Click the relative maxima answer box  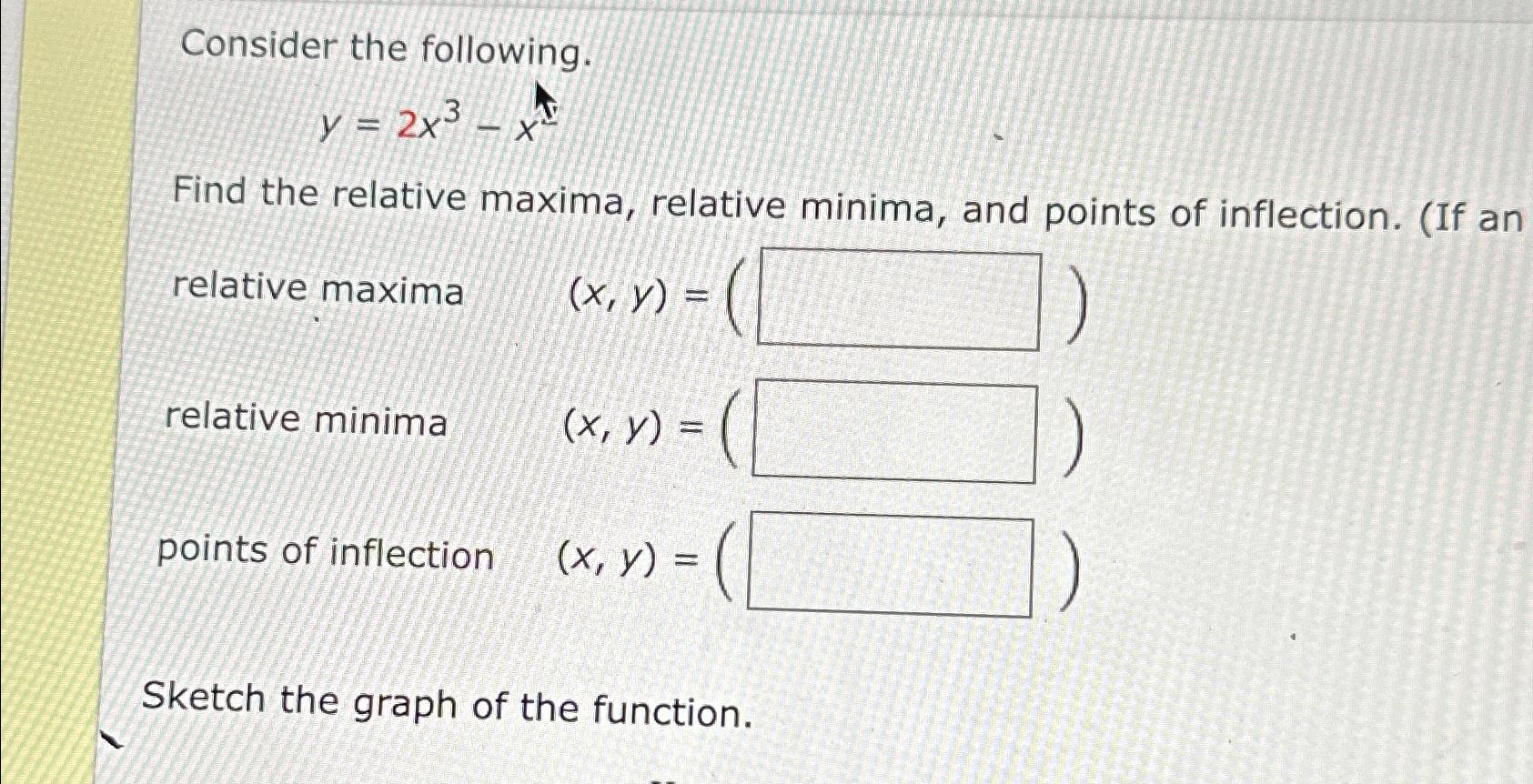pyautogui.click(x=901, y=297)
